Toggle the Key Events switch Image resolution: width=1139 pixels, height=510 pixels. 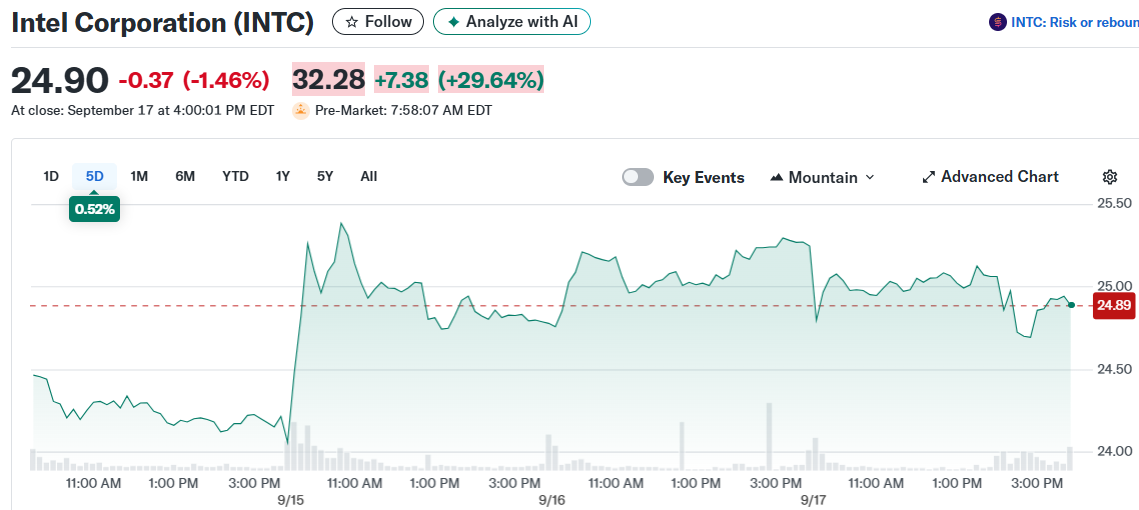point(638,177)
